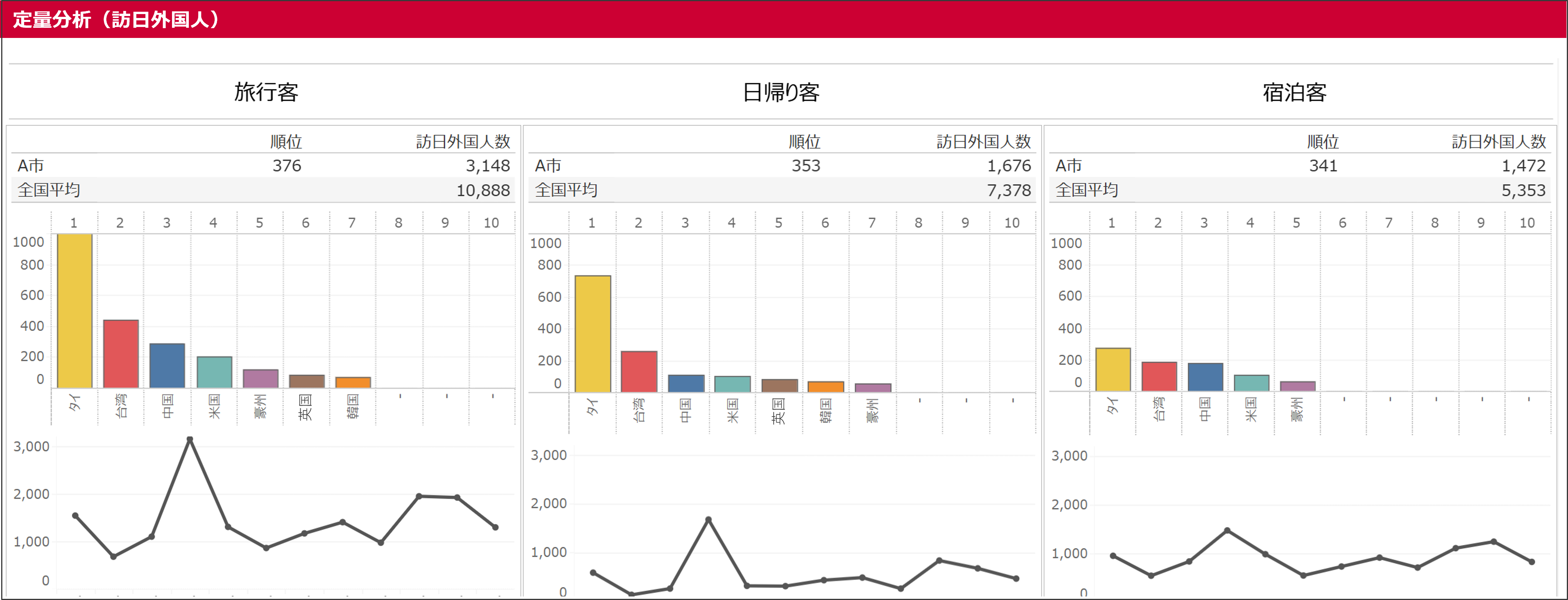Click the 英国 axis label in the 日帰り客 chart
The width and height of the screenshot is (1568, 600).
point(778,411)
